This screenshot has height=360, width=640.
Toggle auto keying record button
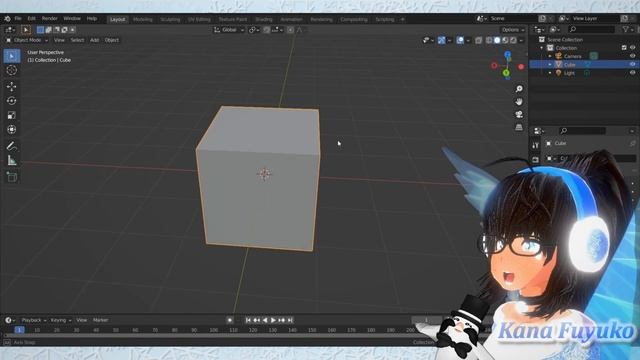tap(230, 320)
